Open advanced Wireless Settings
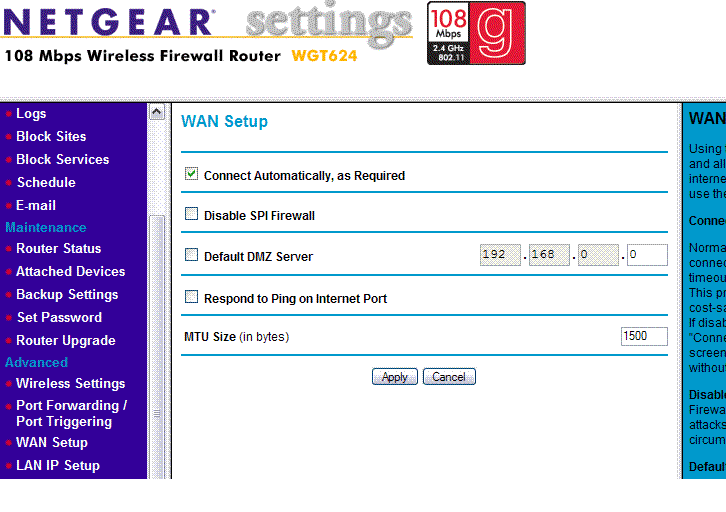Screen dimensions: 726x512 coord(70,384)
